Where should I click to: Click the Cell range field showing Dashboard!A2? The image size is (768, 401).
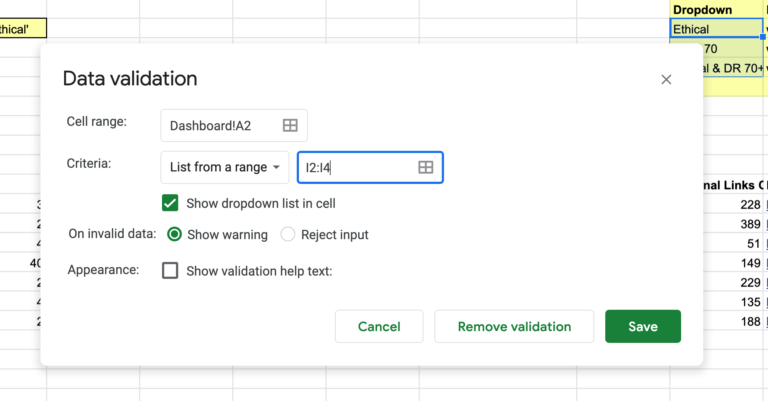(224, 125)
